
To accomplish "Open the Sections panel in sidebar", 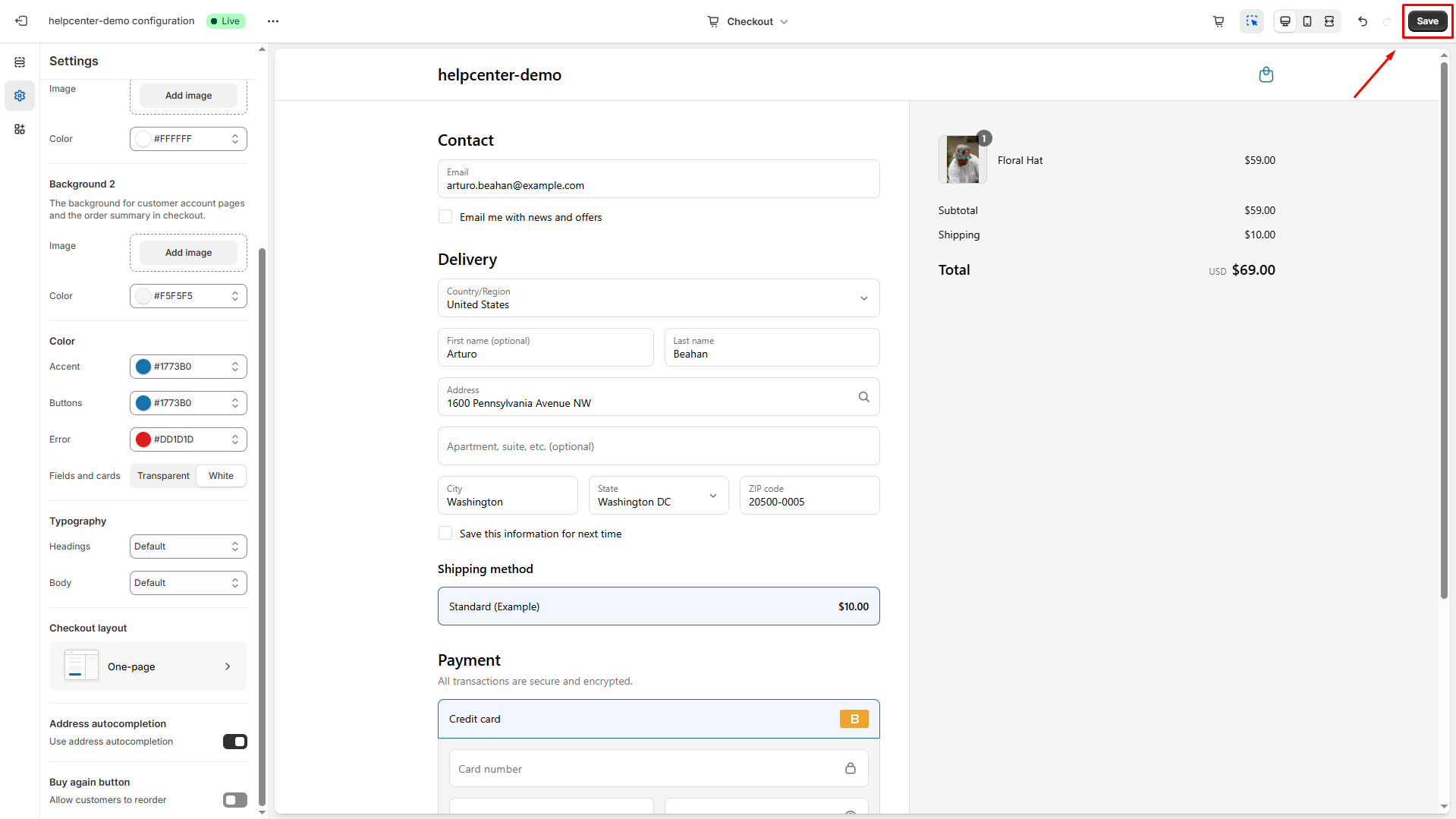I will click(20, 62).
